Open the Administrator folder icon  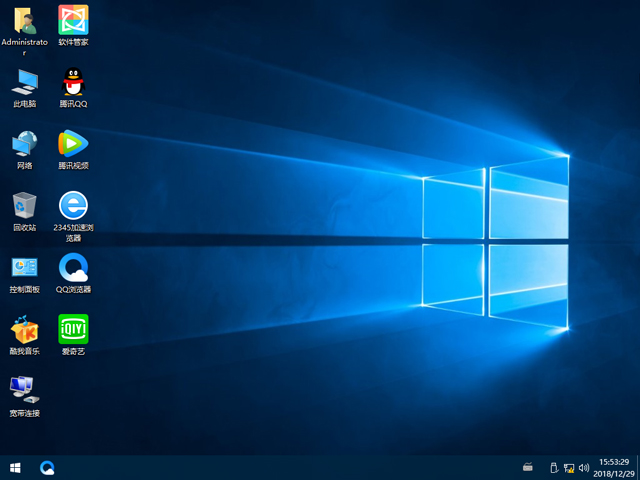tap(24, 20)
